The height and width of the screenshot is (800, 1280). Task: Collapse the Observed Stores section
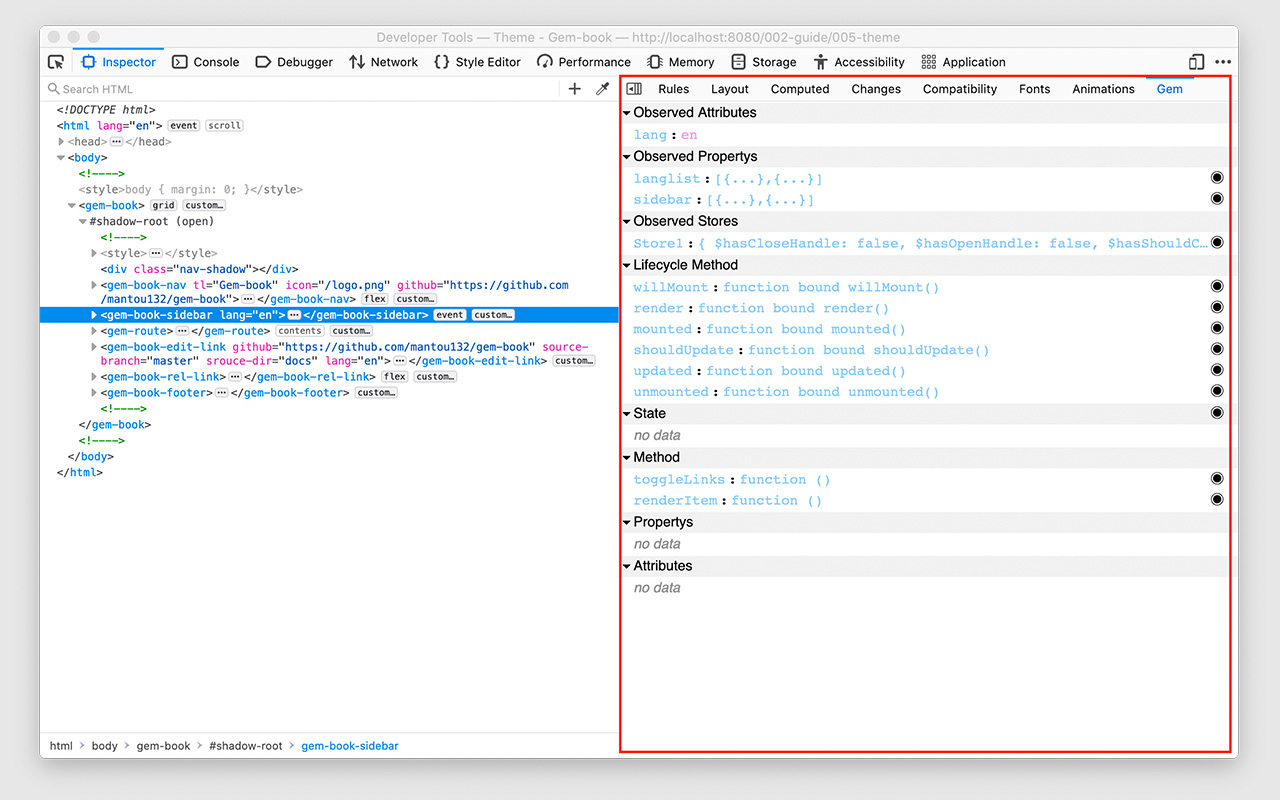627,221
